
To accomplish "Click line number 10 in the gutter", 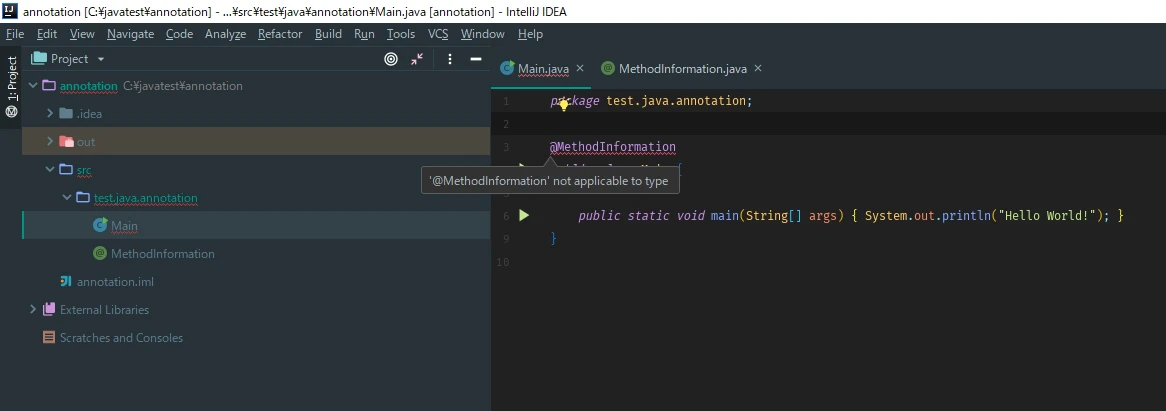I will click(503, 262).
